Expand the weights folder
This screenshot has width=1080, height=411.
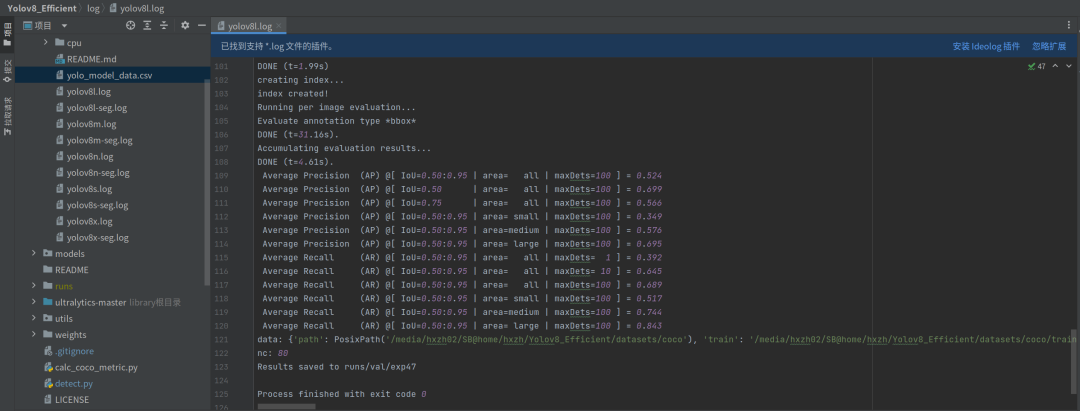click(x=34, y=335)
